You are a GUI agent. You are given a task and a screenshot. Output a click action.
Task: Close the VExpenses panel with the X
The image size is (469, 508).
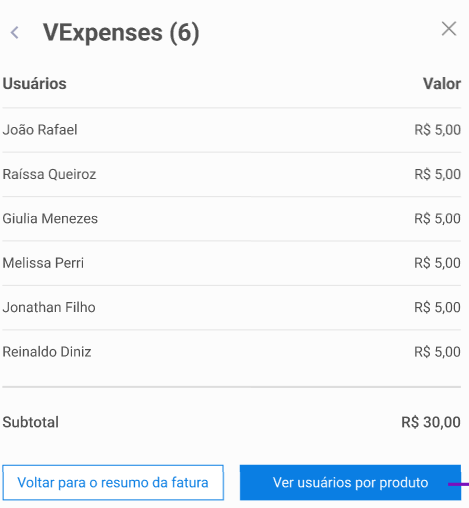(449, 29)
